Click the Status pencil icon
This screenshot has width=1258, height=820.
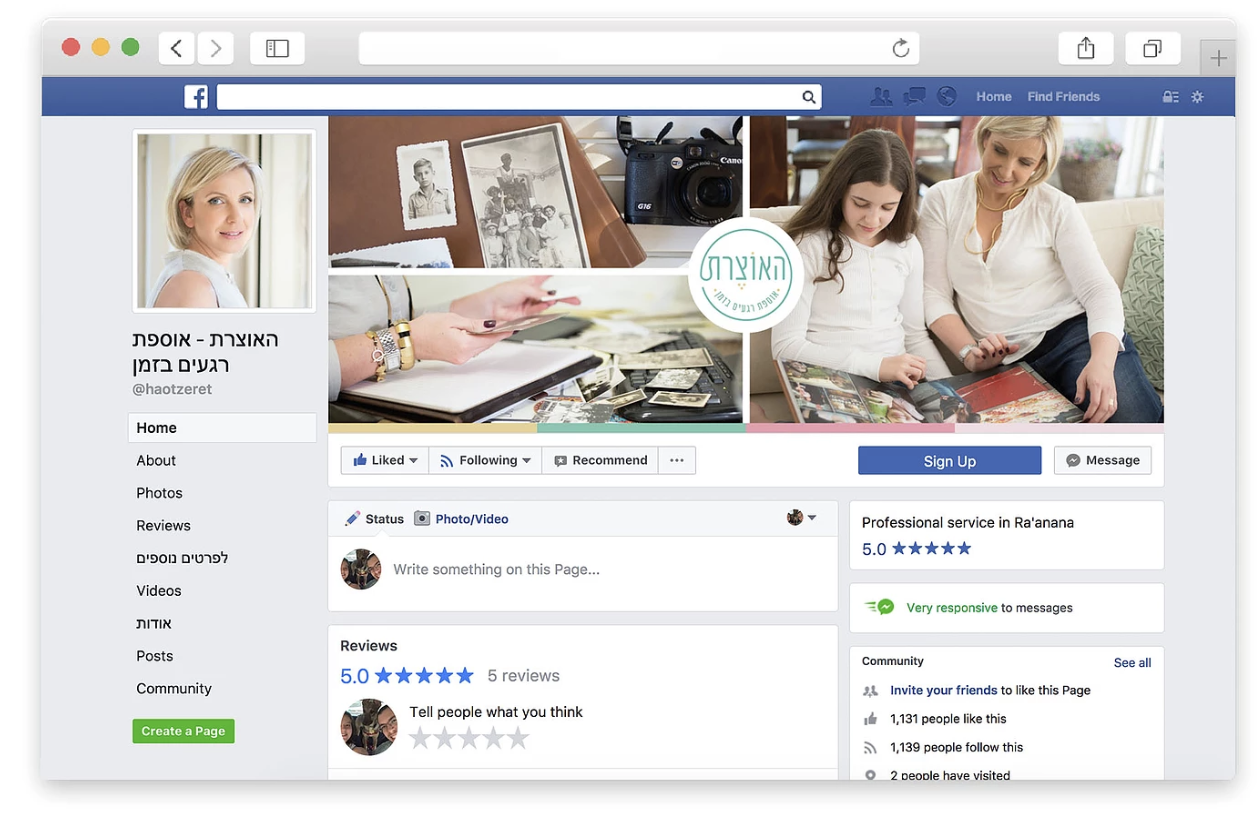(352, 519)
